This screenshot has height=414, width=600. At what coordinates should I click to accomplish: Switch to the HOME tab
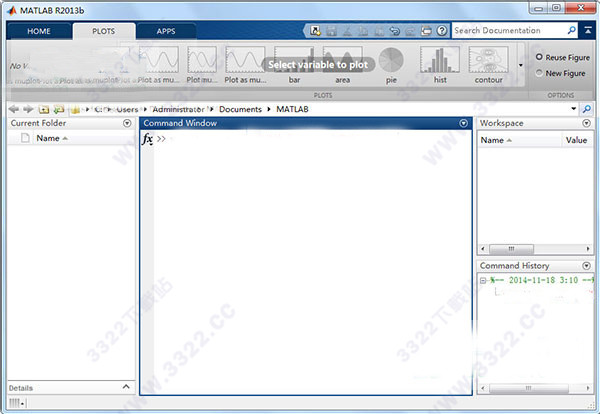click(x=39, y=31)
